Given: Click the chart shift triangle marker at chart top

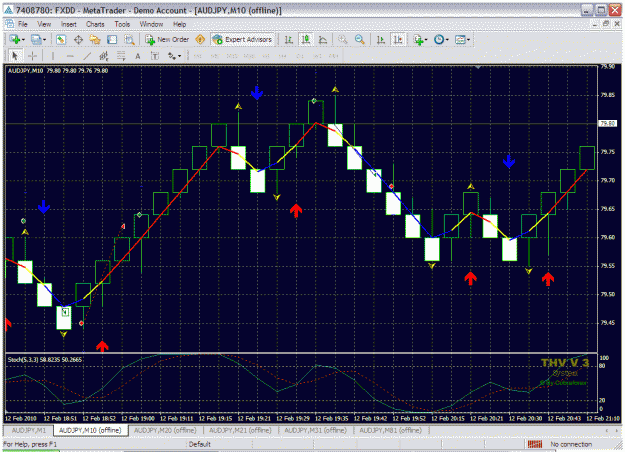Looking at the screenshot, I should 478,67.
